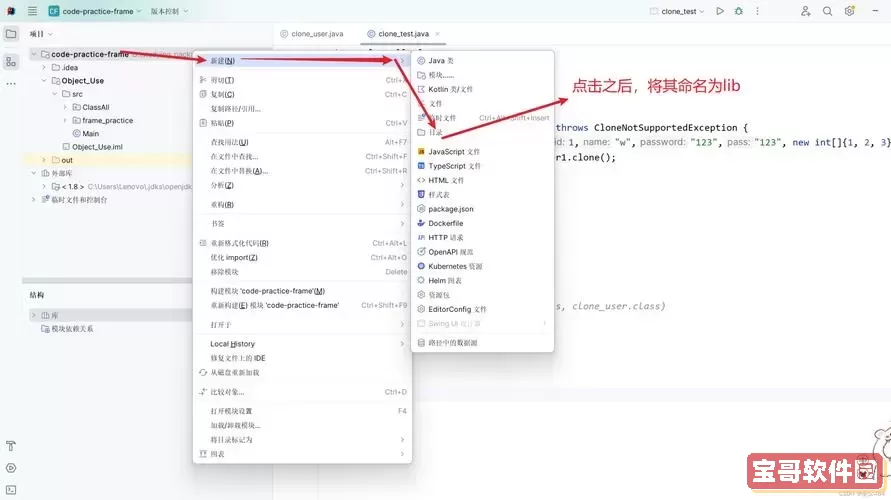Run clone_test with the play button

[x=720, y=11]
